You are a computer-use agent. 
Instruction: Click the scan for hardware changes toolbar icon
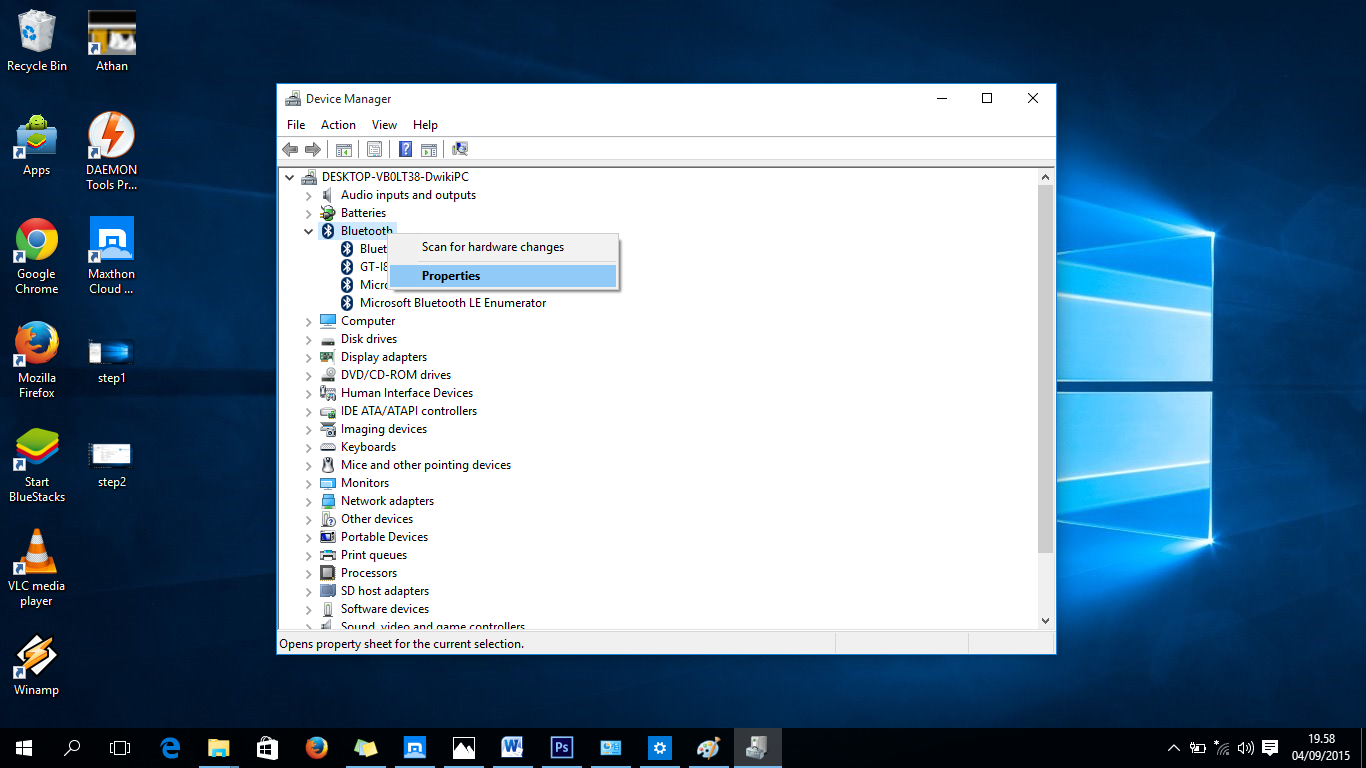[460, 149]
